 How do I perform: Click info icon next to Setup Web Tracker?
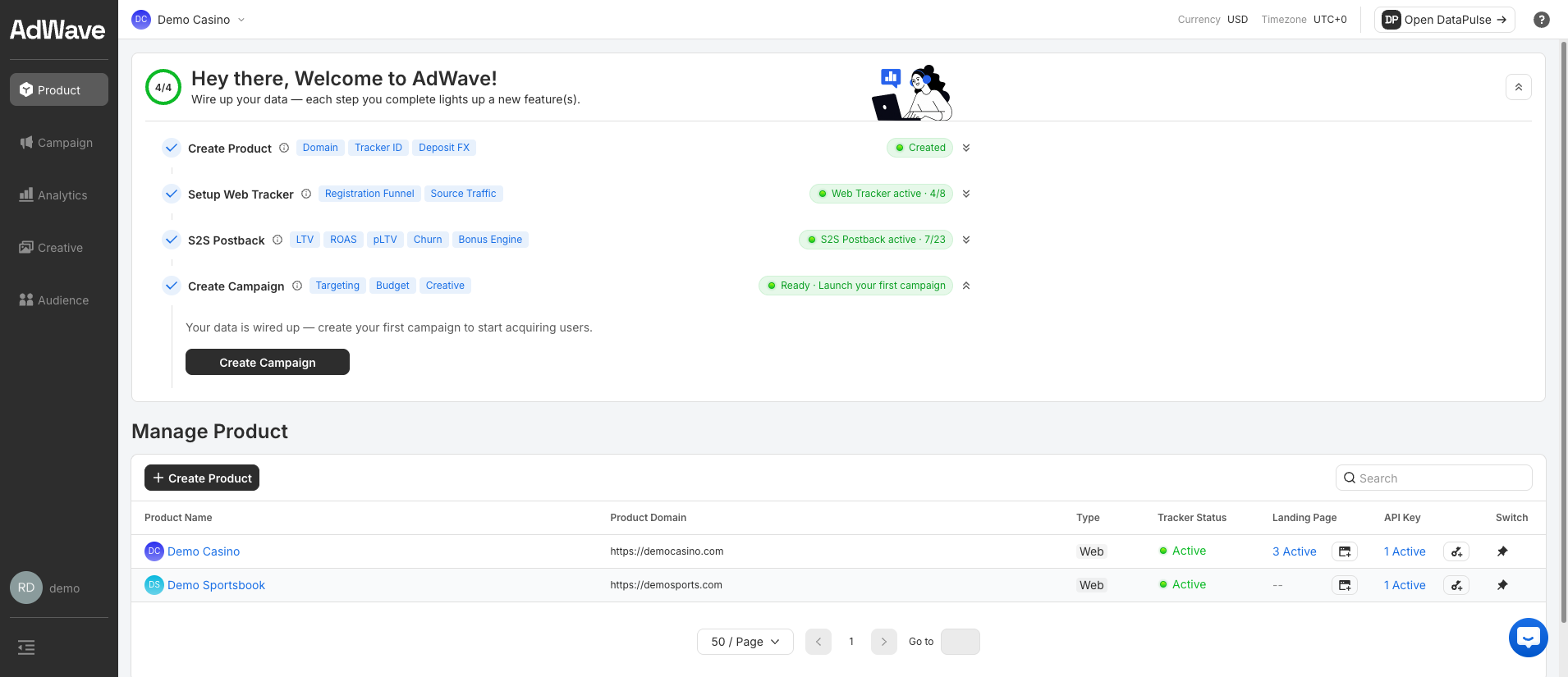pos(306,194)
